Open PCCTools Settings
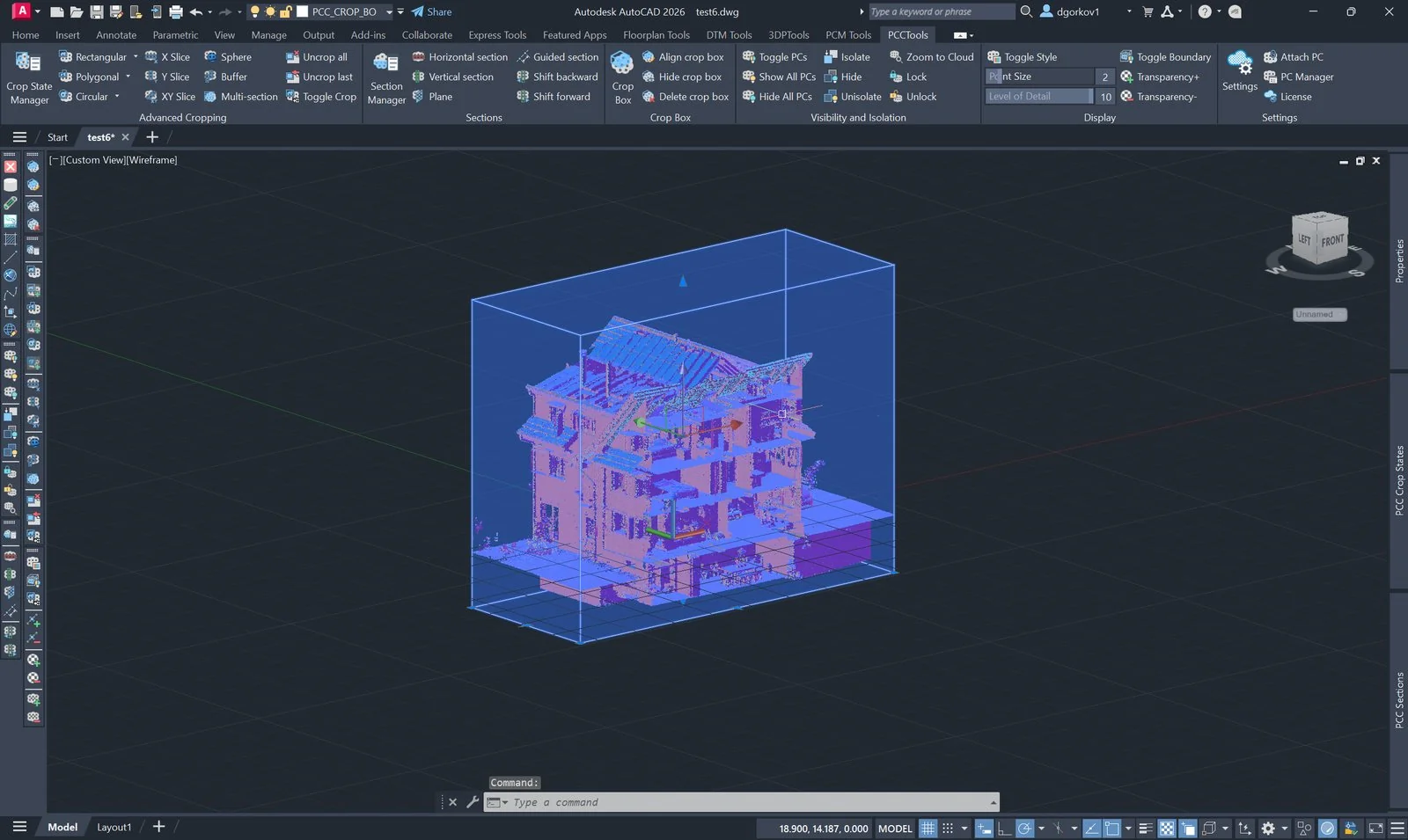 [x=1239, y=72]
